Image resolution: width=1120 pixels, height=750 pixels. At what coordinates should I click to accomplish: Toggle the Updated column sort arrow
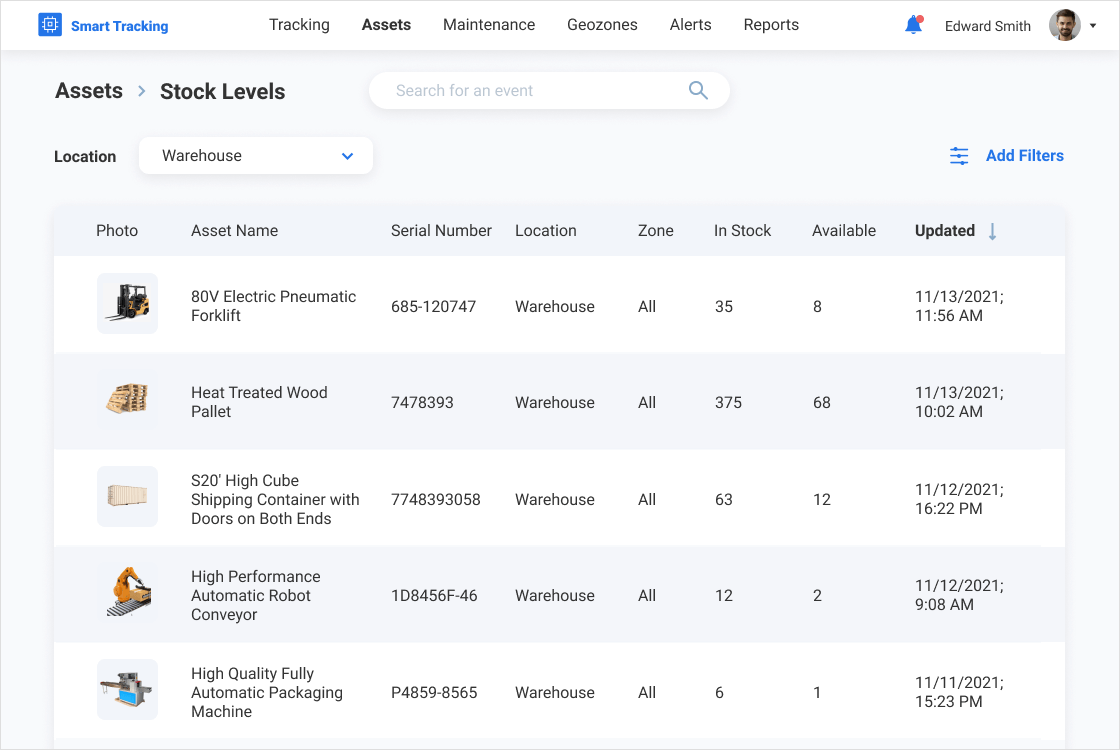click(x=992, y=231)
